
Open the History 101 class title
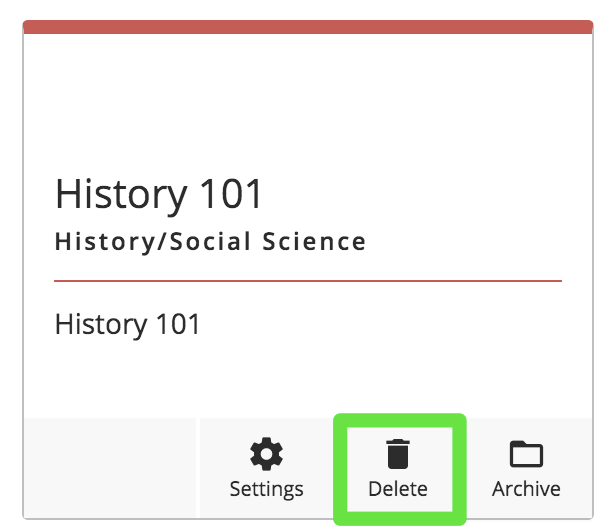tap(159, 193)
